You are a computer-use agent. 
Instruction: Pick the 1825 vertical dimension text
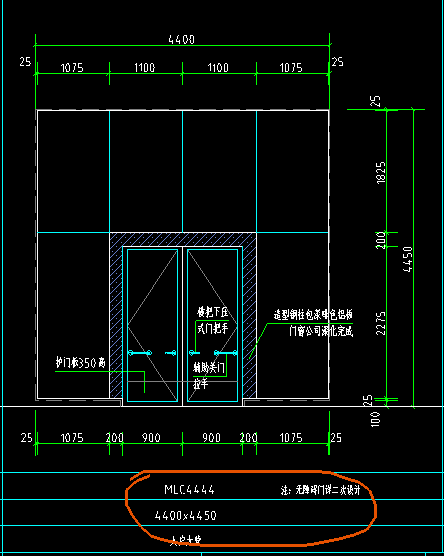pyautogui.click(x=381, y=173)
